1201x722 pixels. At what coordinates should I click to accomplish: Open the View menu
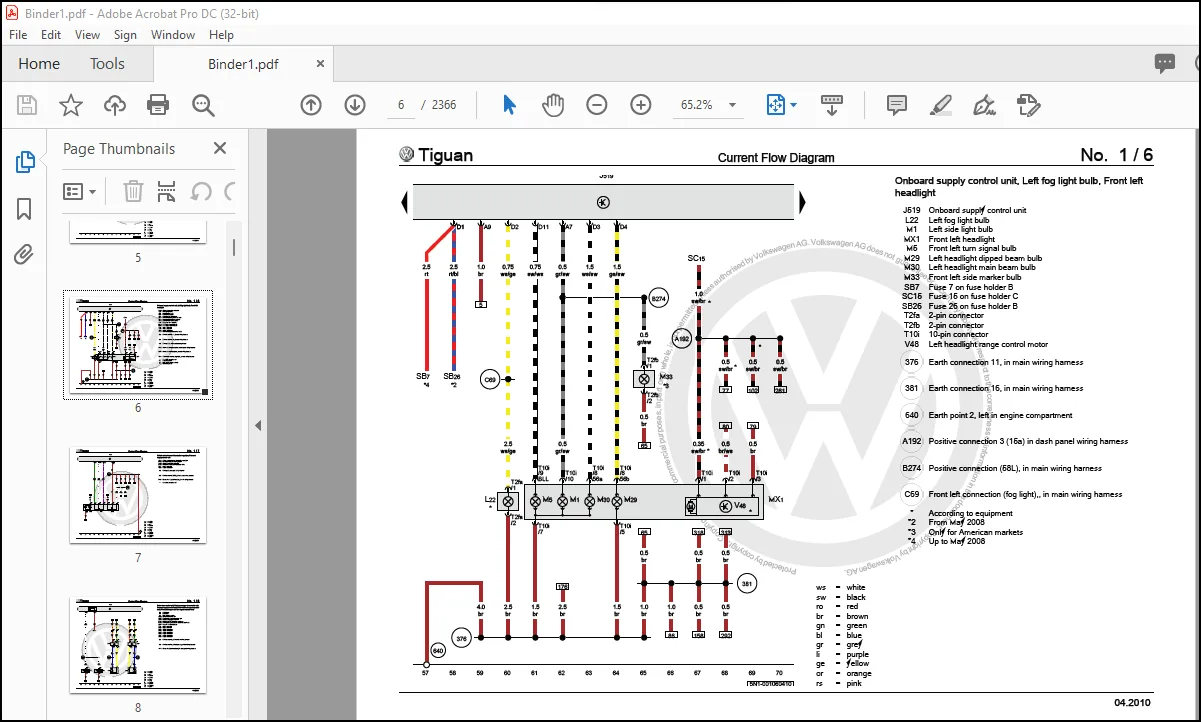point(88,34)
